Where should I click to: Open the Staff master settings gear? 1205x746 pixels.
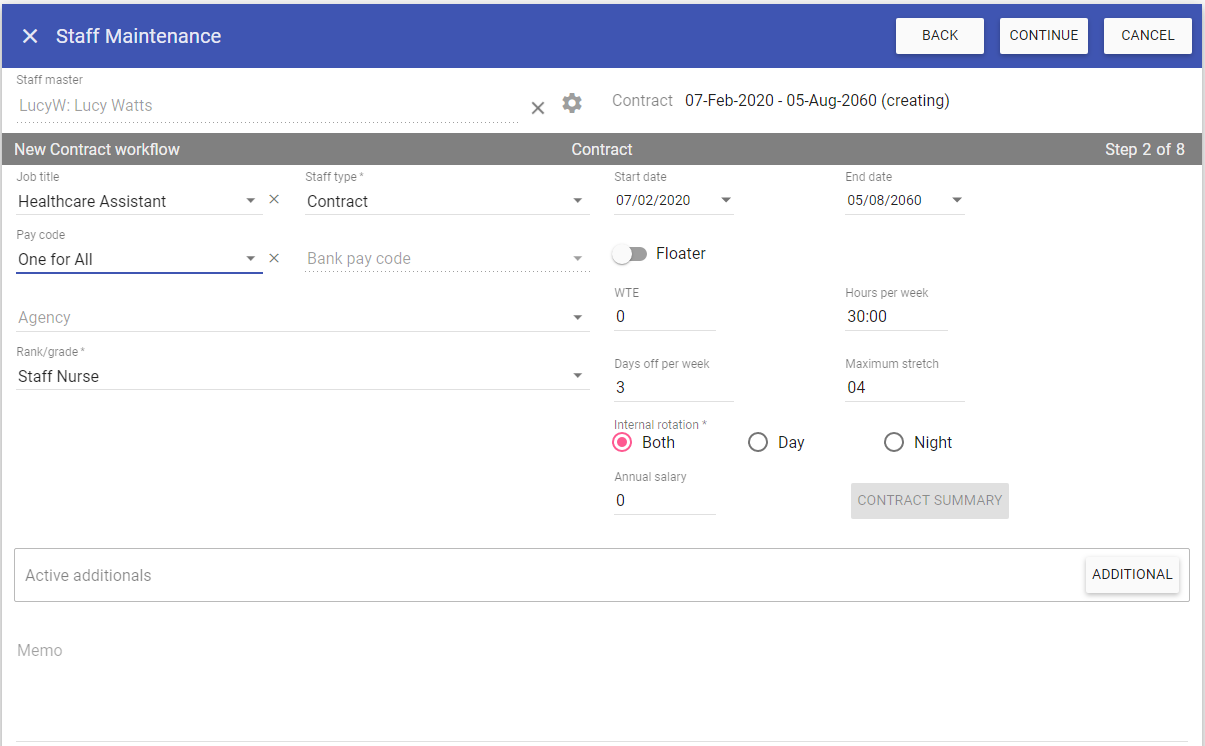coord(572,103)
